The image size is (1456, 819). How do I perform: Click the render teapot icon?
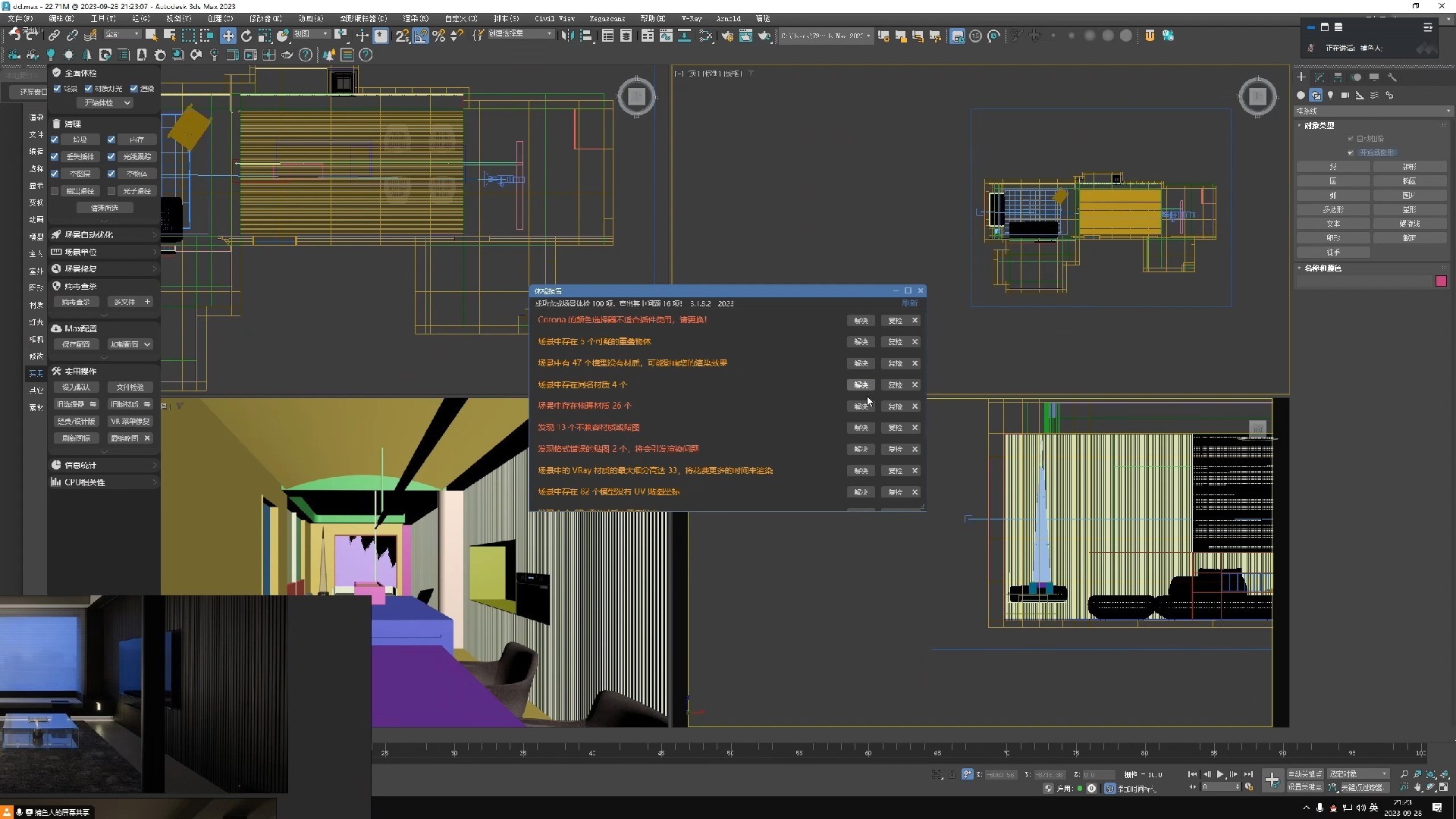764,36
